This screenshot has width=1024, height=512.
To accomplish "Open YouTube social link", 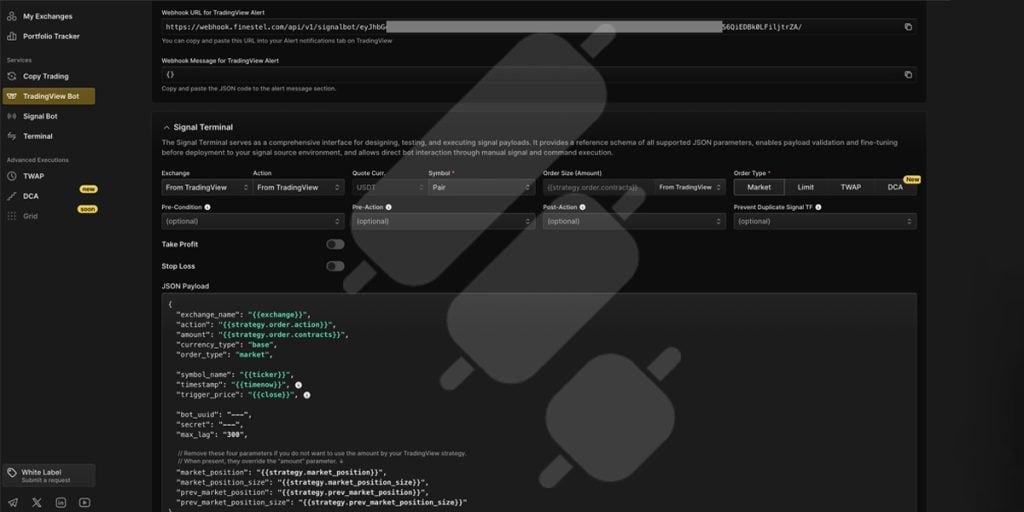I will (x=85, y=502).
